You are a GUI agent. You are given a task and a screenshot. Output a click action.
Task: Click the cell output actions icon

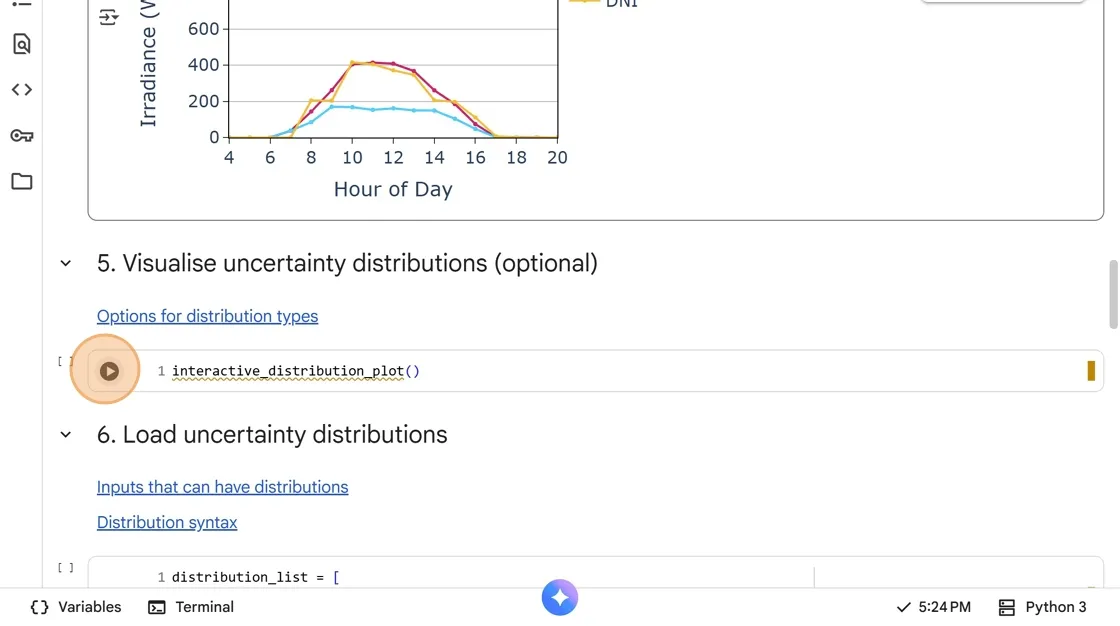click(x=109, y=17)
